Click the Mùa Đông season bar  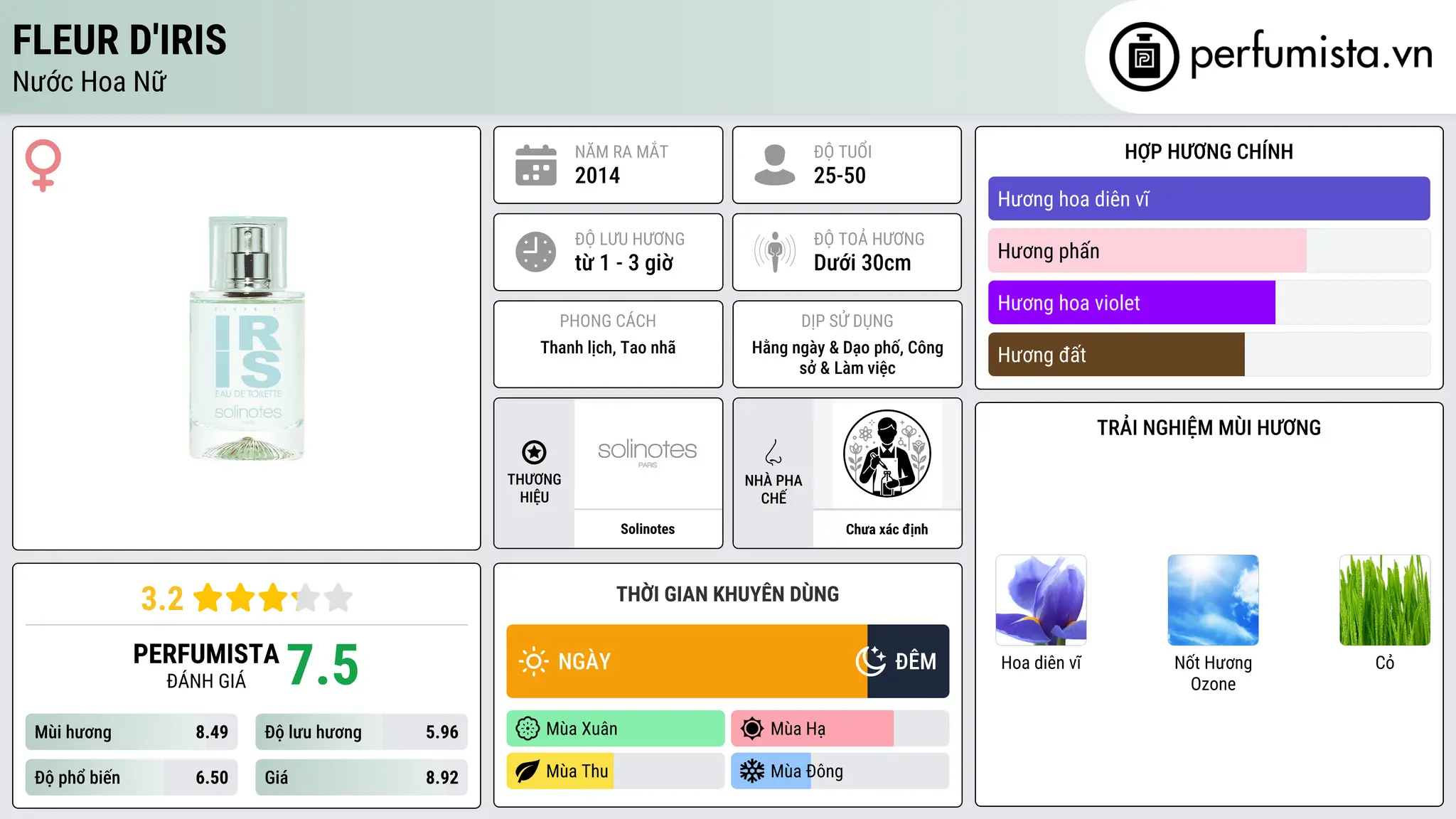click(x=840, y=771)
